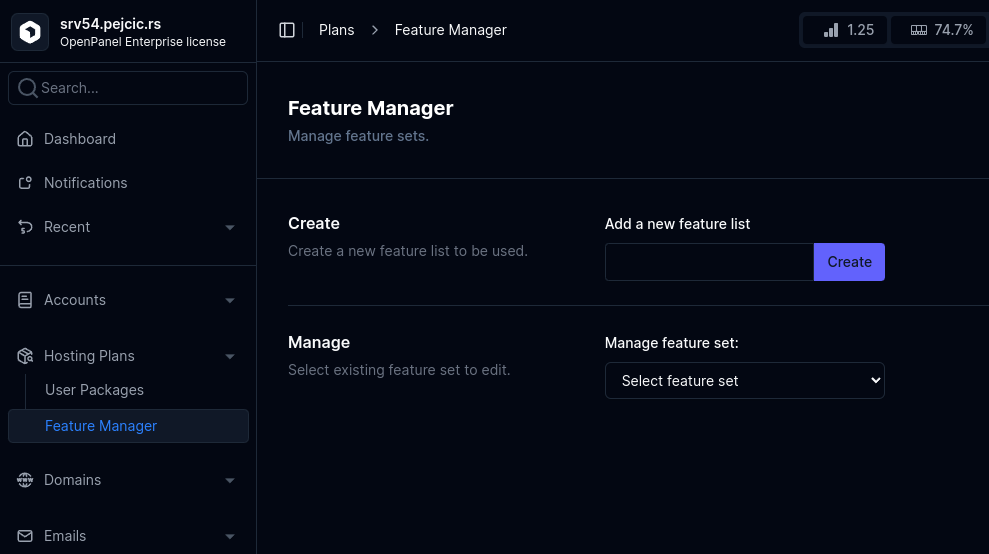Expand the Emails menu arrow
989x554 pixels.
click(230, 536)
